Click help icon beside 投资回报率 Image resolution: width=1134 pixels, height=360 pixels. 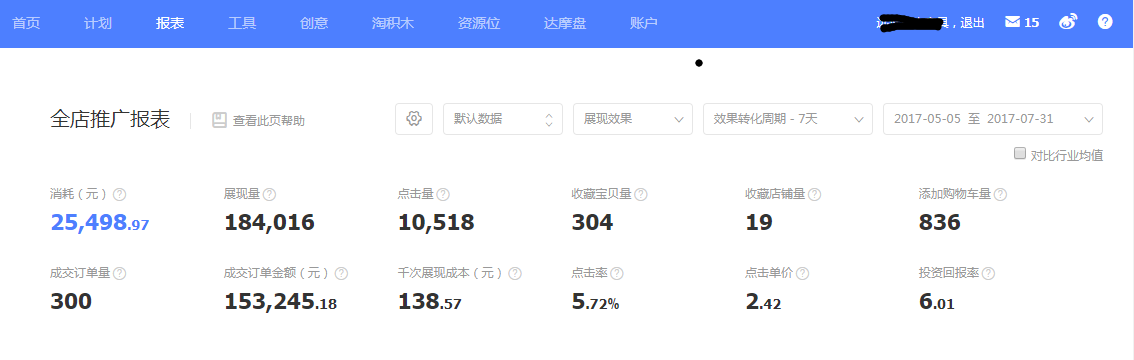(988, 274)
